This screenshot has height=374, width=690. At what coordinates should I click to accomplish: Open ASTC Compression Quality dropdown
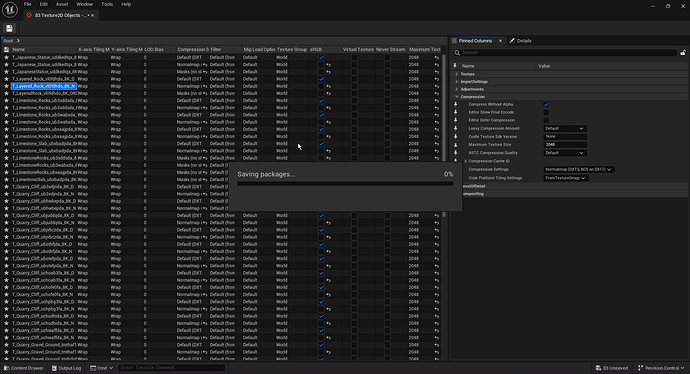tap(565, 153)
